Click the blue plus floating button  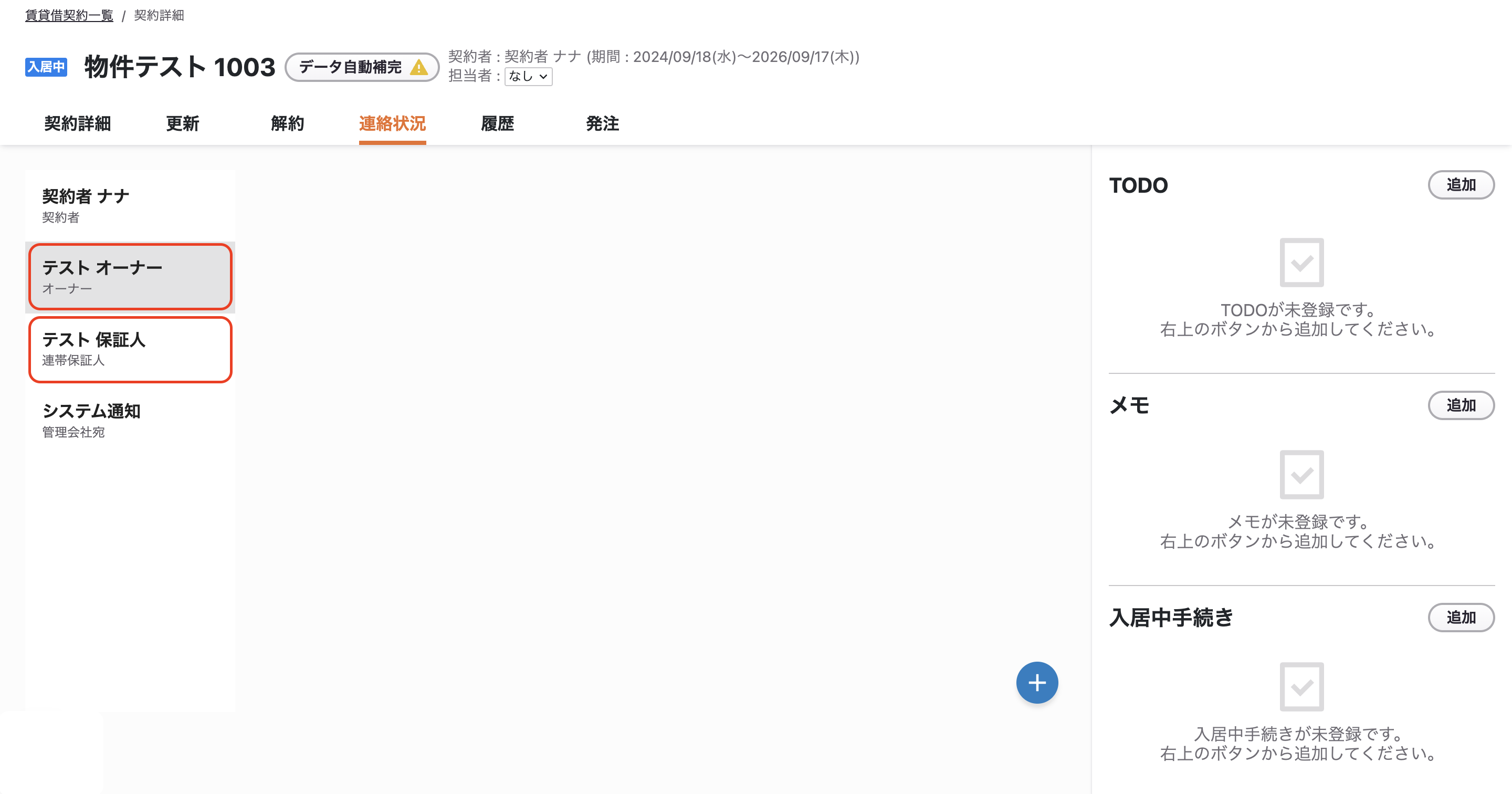[1036, 683]
